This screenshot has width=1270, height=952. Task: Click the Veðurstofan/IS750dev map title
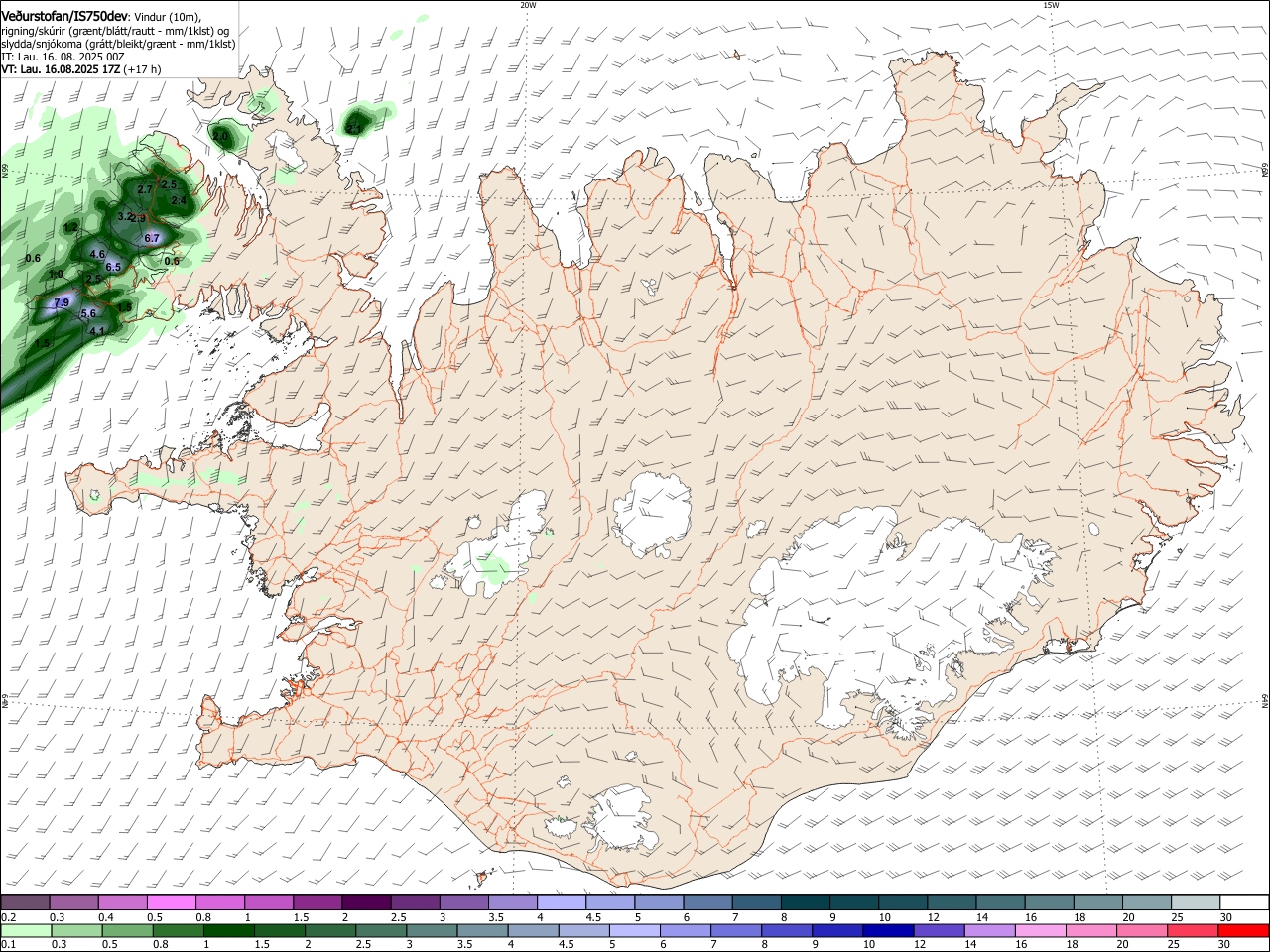click(64, 16)
